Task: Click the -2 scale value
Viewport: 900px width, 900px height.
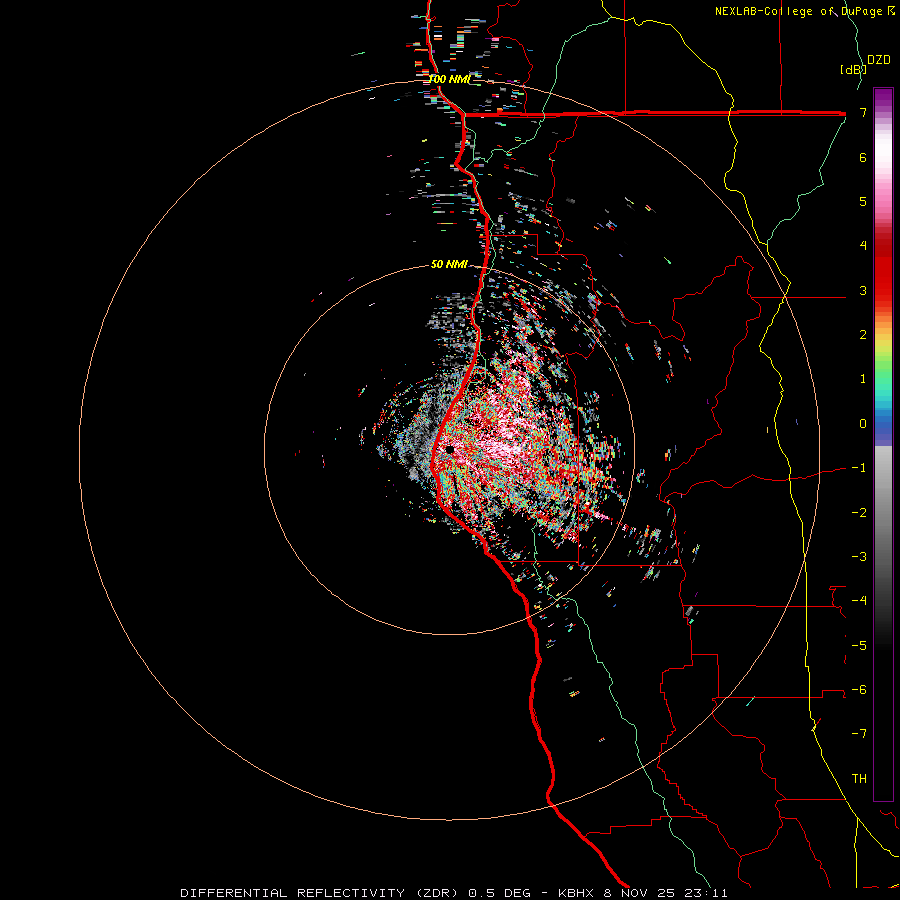Action: pyautogui.click(x=859, y=513)
